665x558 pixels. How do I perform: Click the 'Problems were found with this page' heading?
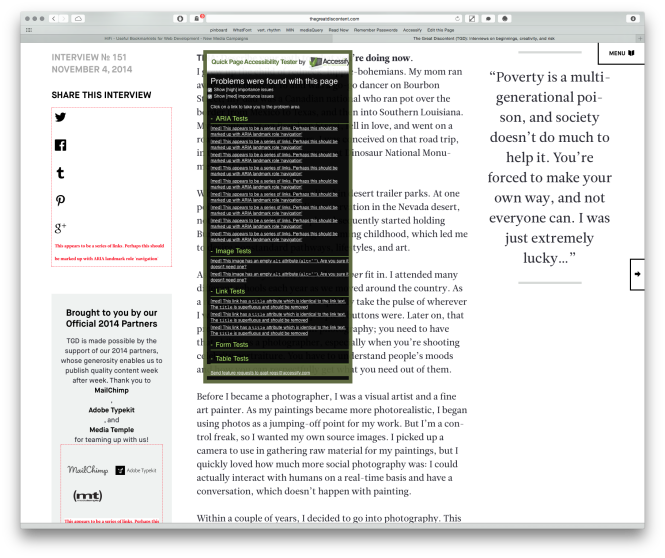(x=274, y=81)
